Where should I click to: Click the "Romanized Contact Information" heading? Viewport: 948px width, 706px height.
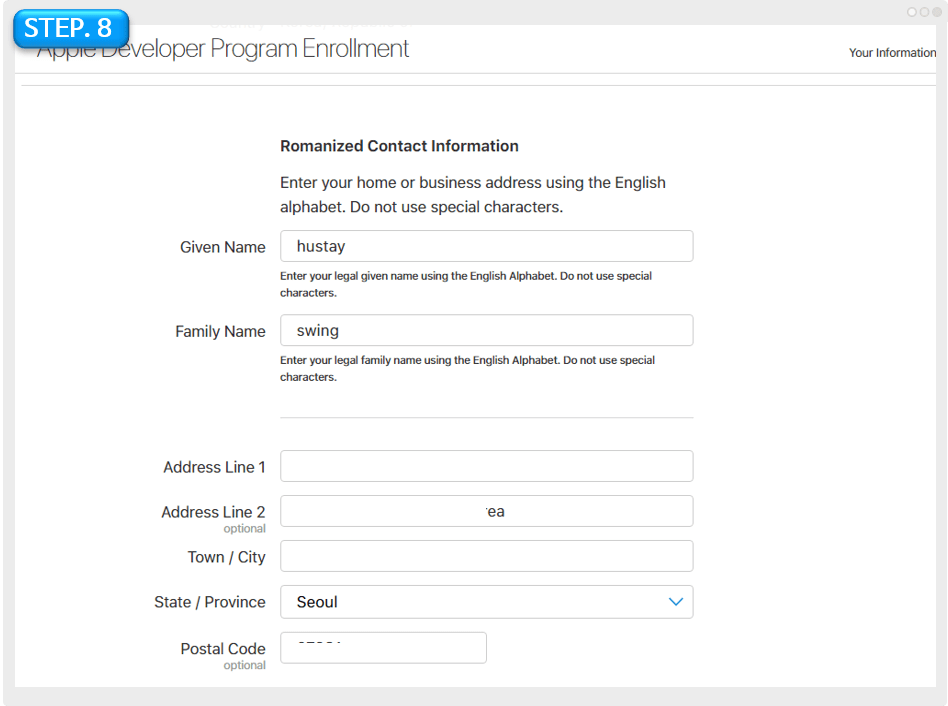tap(399, 146)
